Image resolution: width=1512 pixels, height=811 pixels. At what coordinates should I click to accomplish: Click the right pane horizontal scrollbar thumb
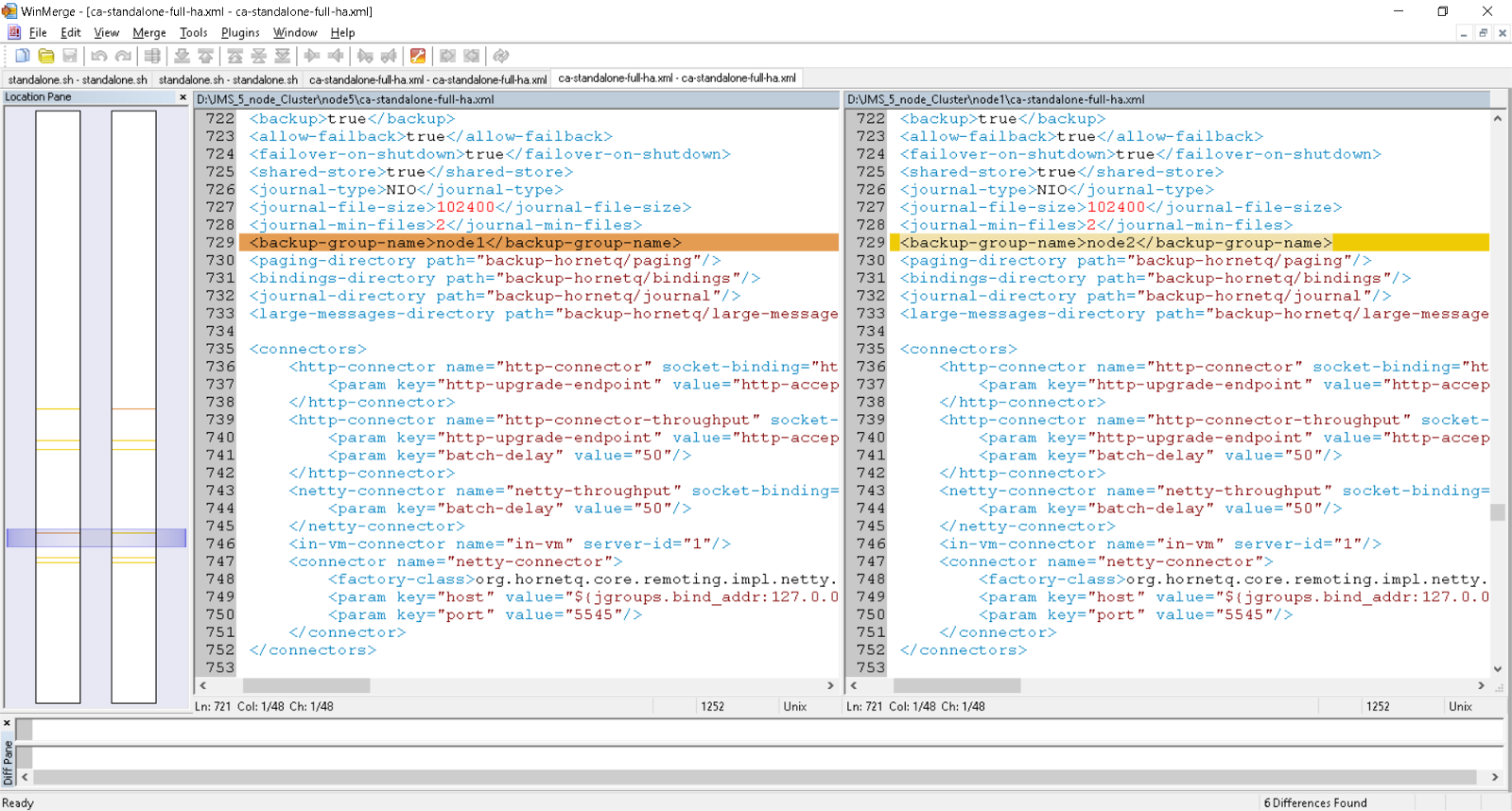957,685
